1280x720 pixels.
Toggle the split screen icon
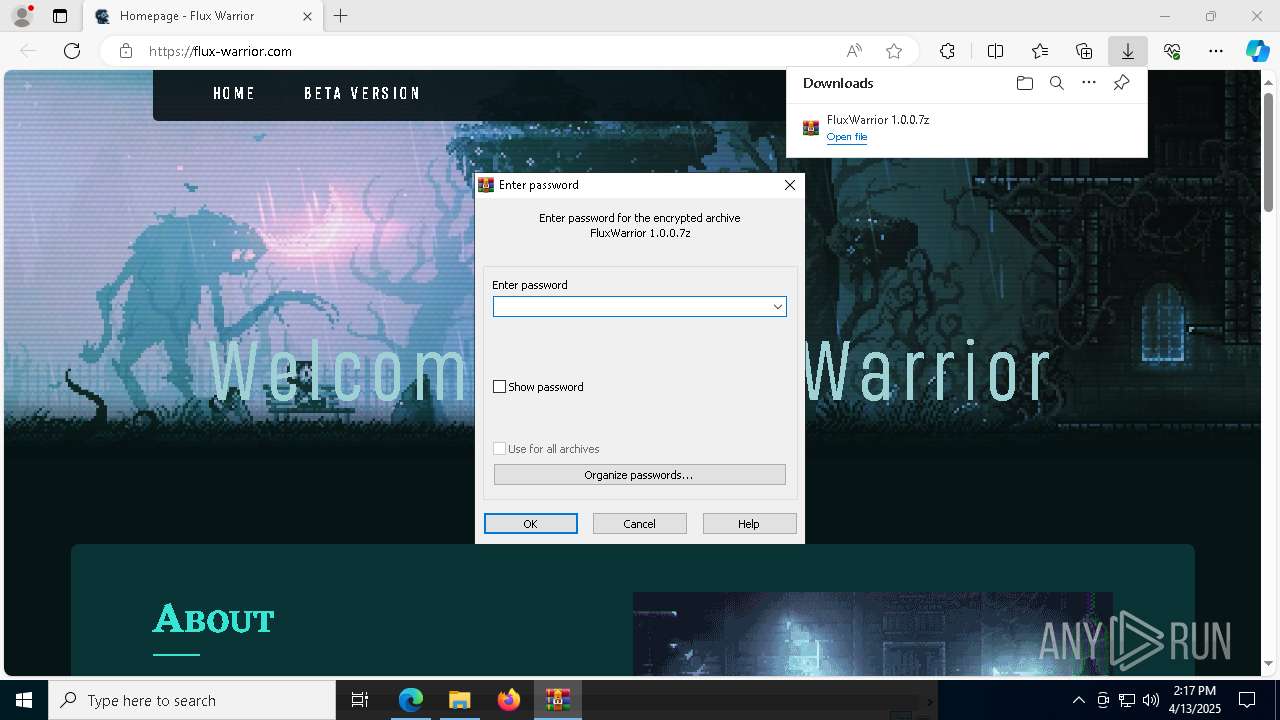(995, 51)
